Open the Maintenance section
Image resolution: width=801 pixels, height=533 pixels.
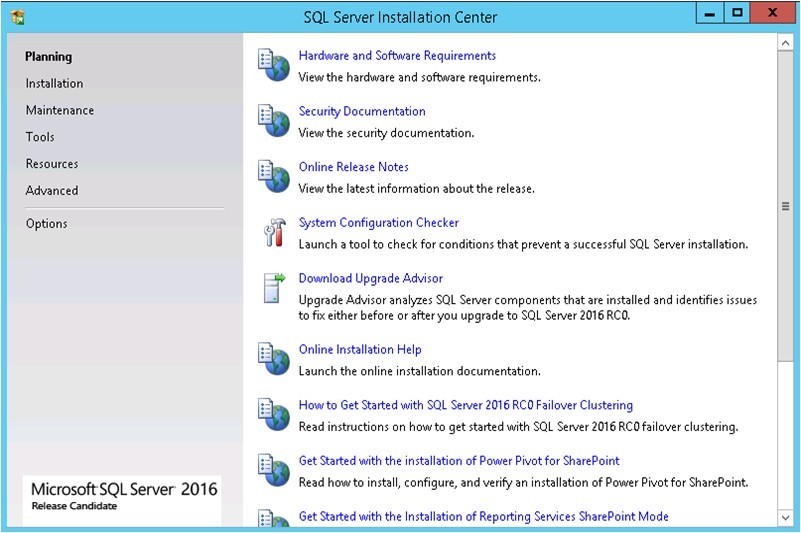coord(60,110)
